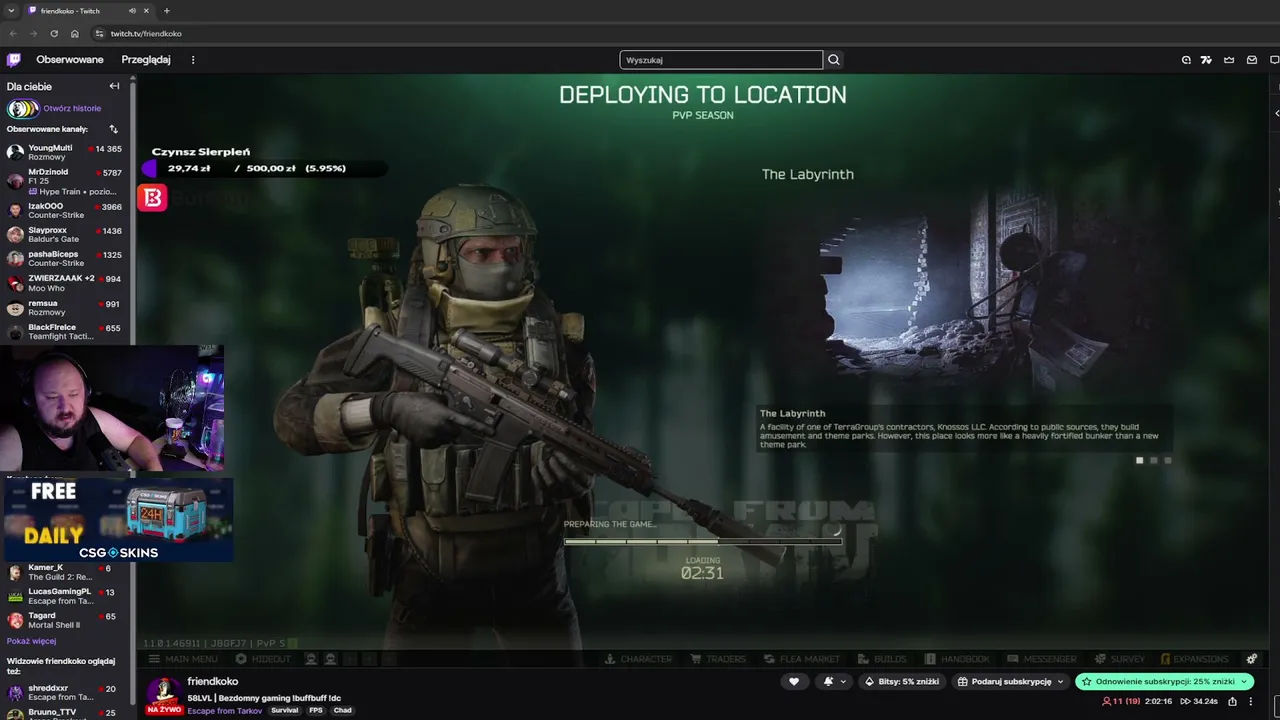Click the FPS tag

click(x=316, y=711)
